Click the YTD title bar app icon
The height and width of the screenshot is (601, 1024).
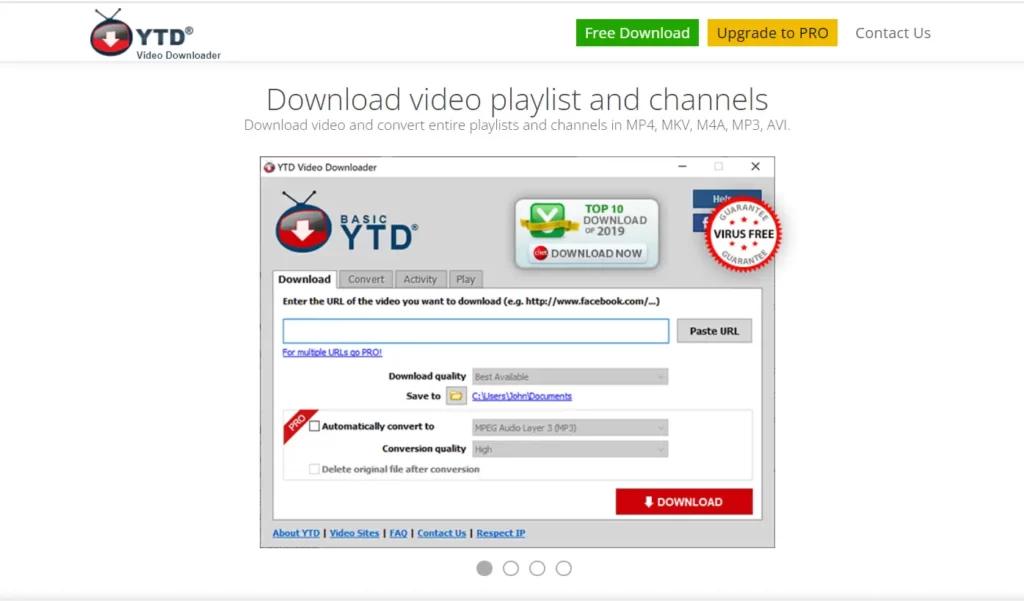[269, 167]
